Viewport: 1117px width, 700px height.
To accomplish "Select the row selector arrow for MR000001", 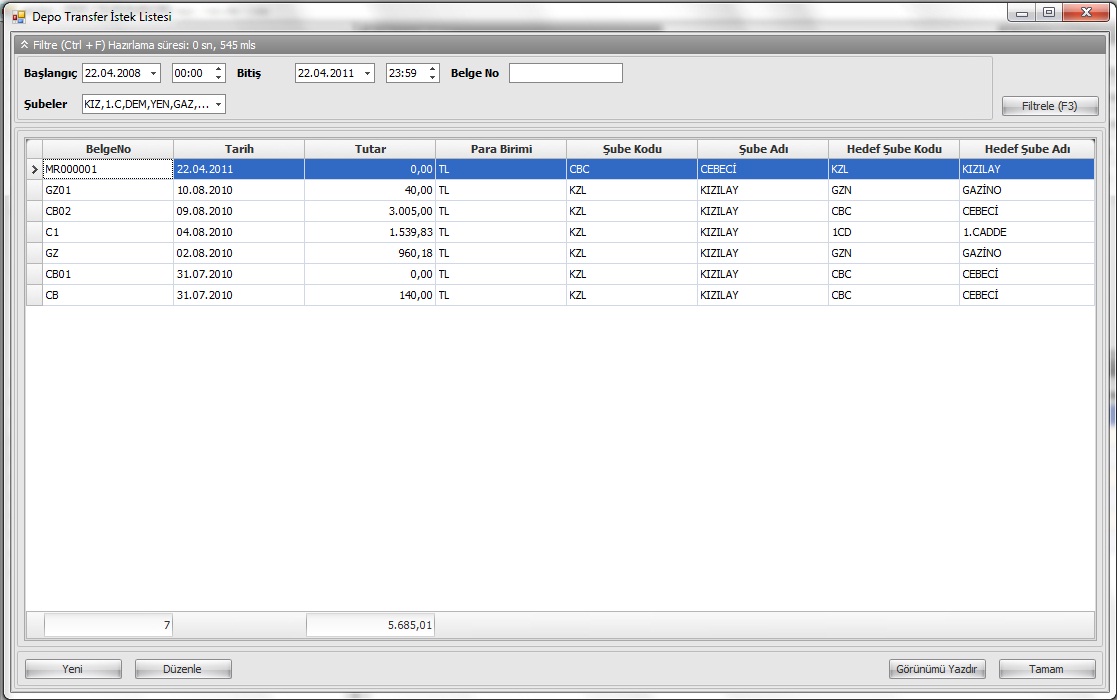I will coord(34,169).
